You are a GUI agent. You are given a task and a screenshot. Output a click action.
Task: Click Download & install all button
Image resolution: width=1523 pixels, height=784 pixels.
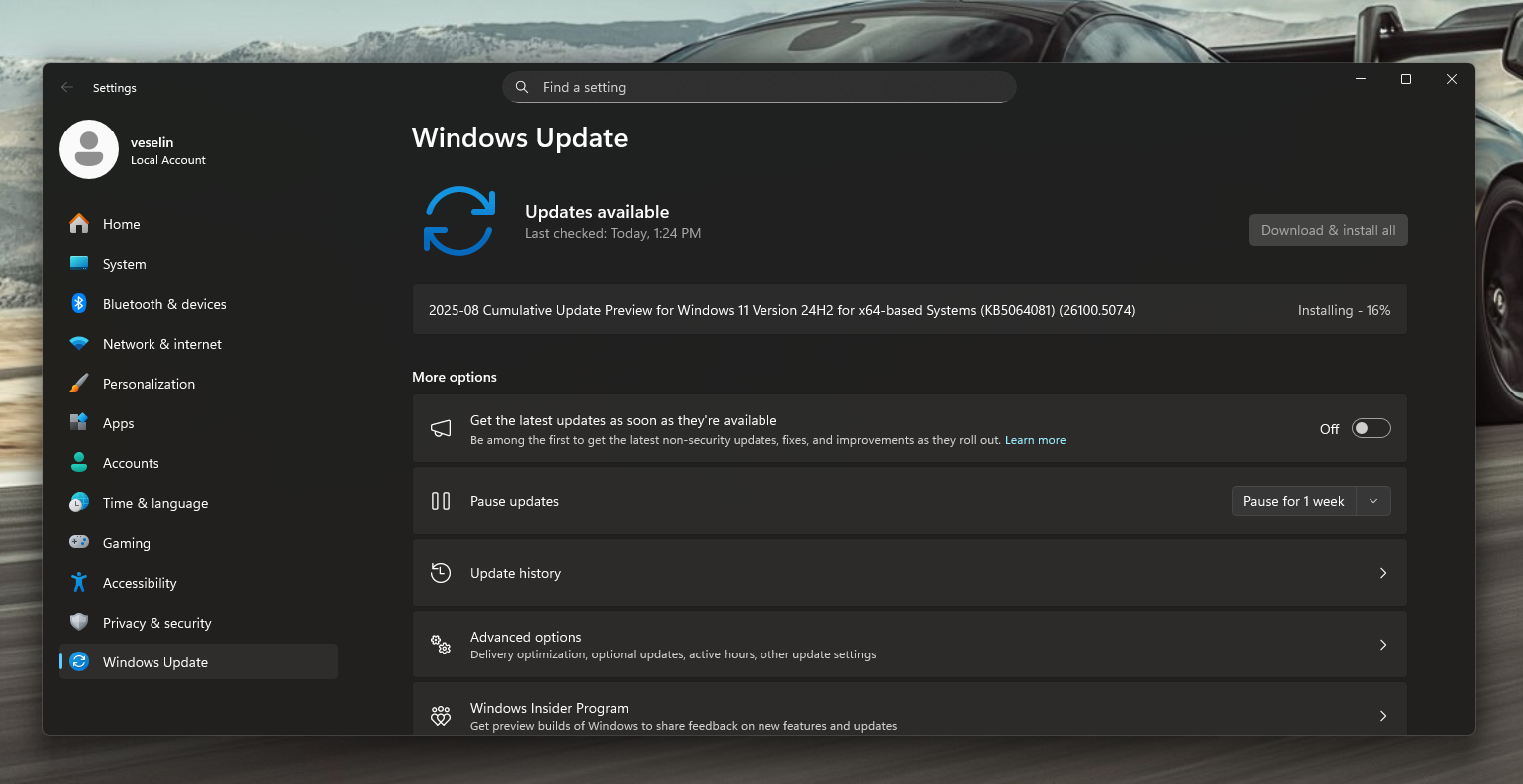click(1328, 230)
